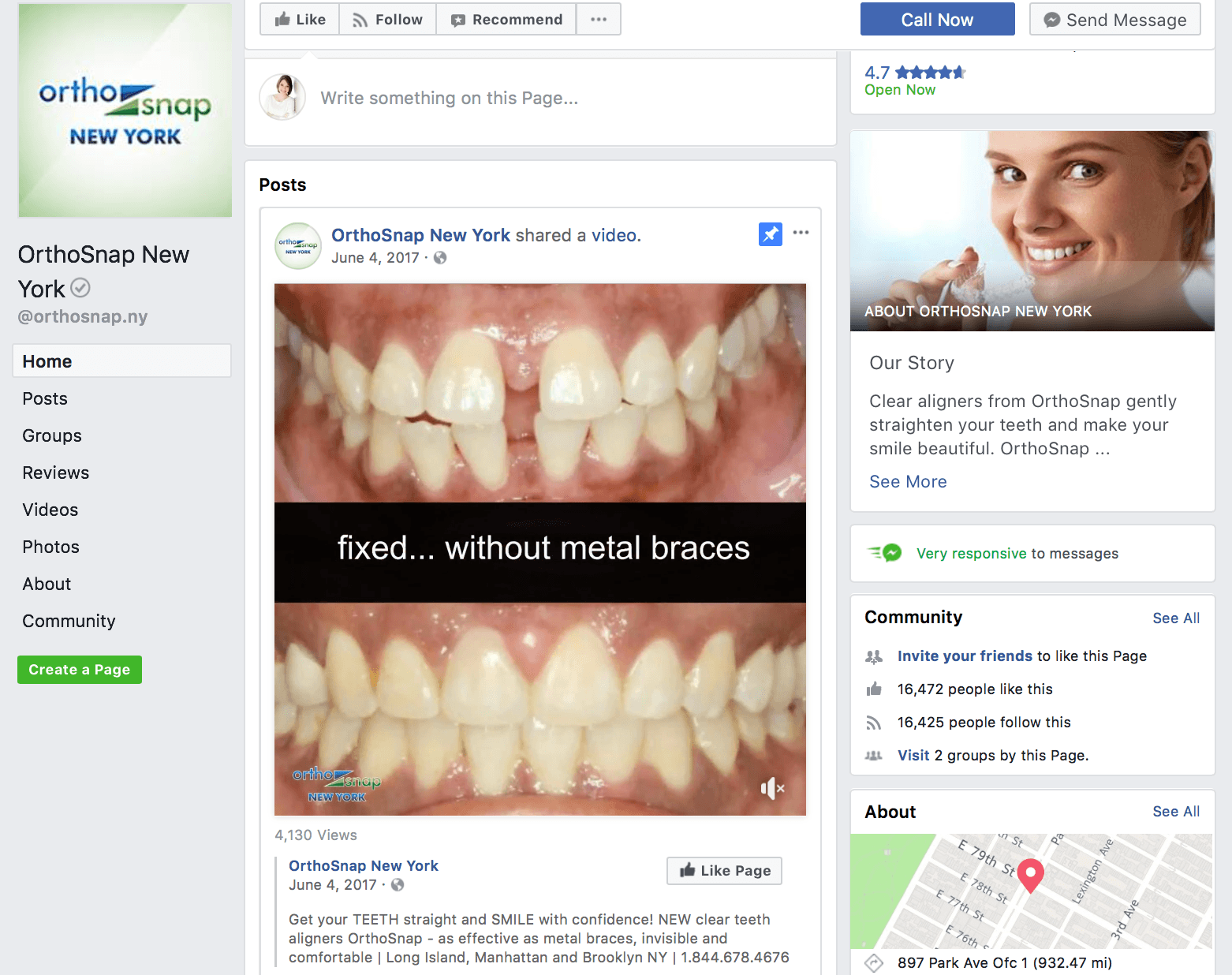Click 'Write something on this Page' field
The image size is (1232, 975).
(x=449, y=98)
